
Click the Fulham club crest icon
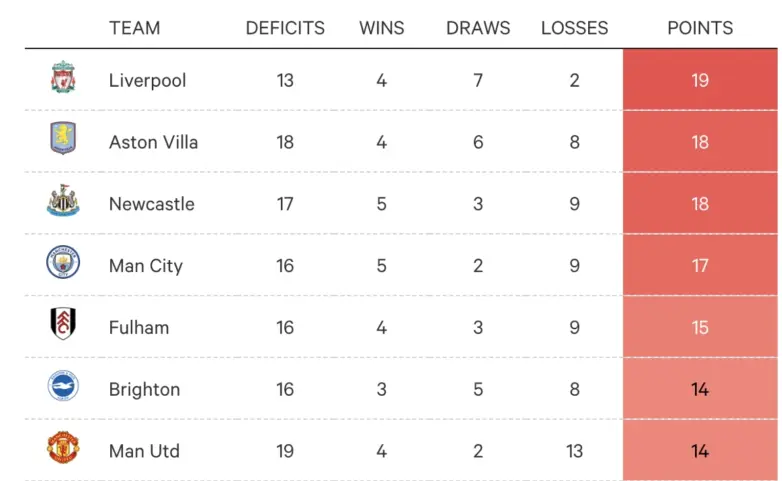(63, 325)
